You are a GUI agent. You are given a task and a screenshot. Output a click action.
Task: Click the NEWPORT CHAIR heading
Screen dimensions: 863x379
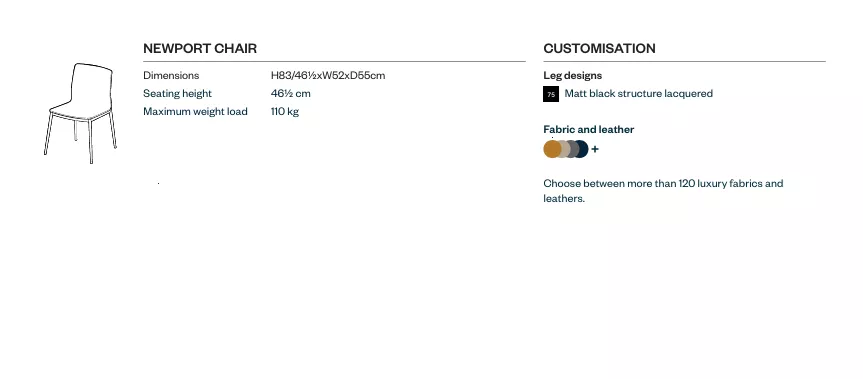click(200, 48)
